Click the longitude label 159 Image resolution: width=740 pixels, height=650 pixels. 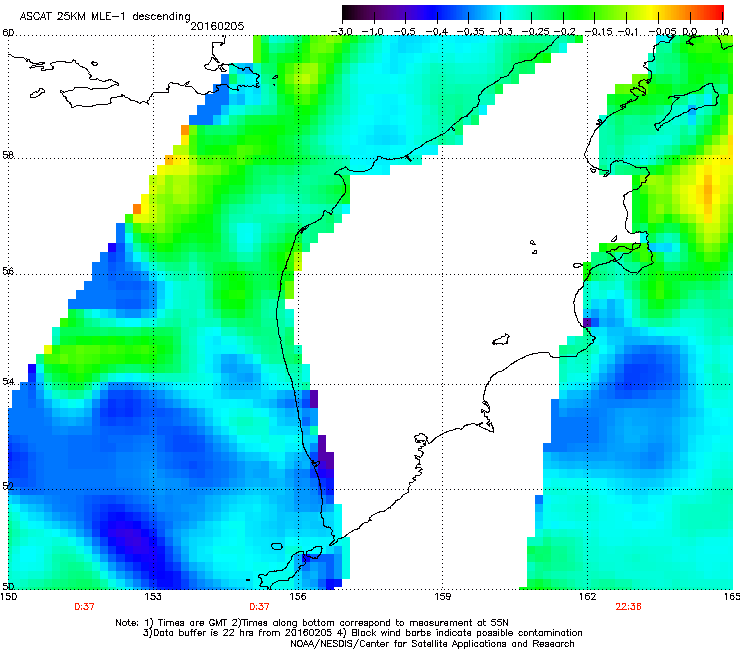pyautogui.click(x=443, y=597)
